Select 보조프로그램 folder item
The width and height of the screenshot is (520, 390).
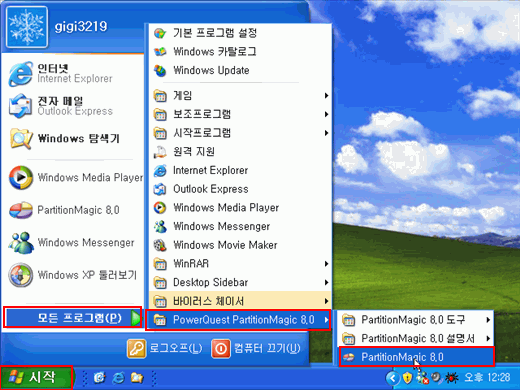240,114
